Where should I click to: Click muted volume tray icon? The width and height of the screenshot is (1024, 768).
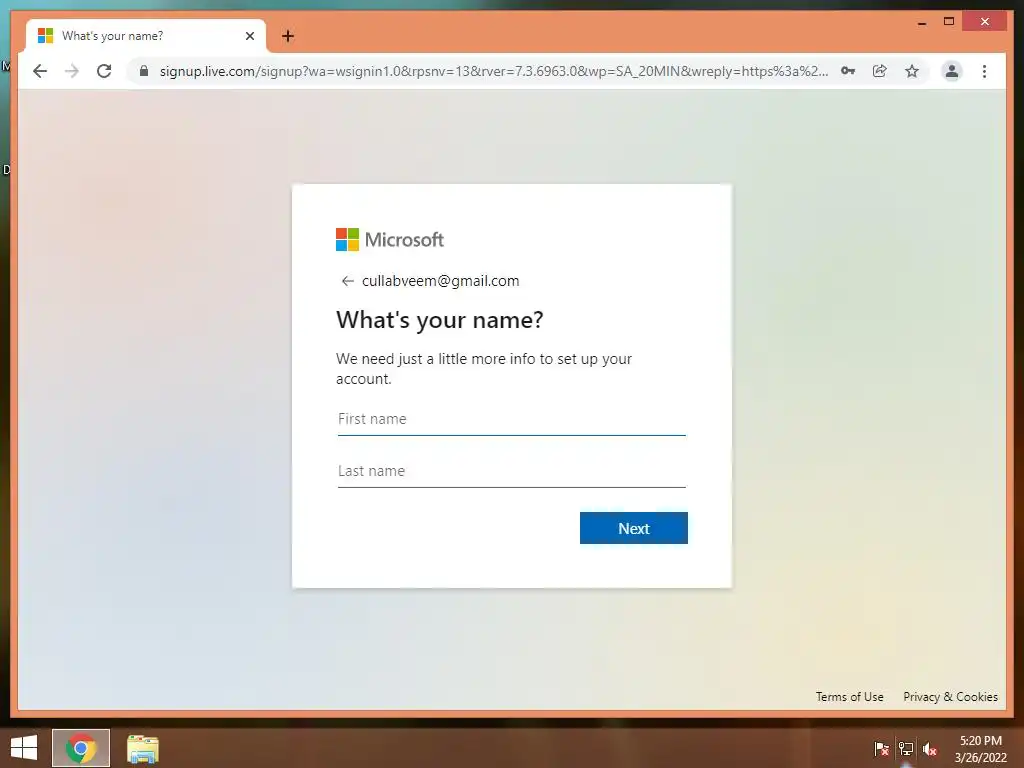point(930,748)
